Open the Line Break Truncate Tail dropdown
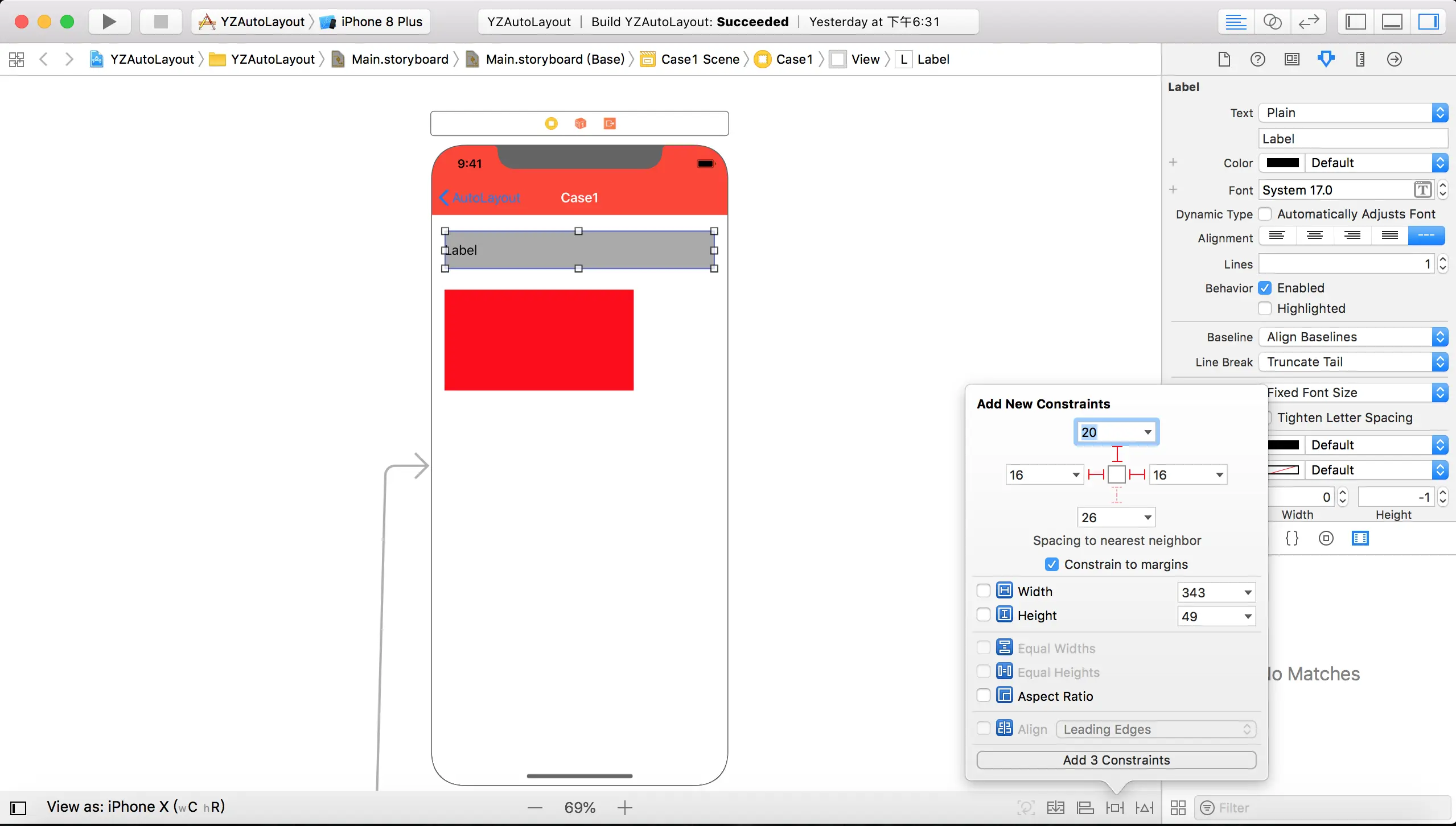This screenshot has height=826, width=1456. pos(1352,362)
